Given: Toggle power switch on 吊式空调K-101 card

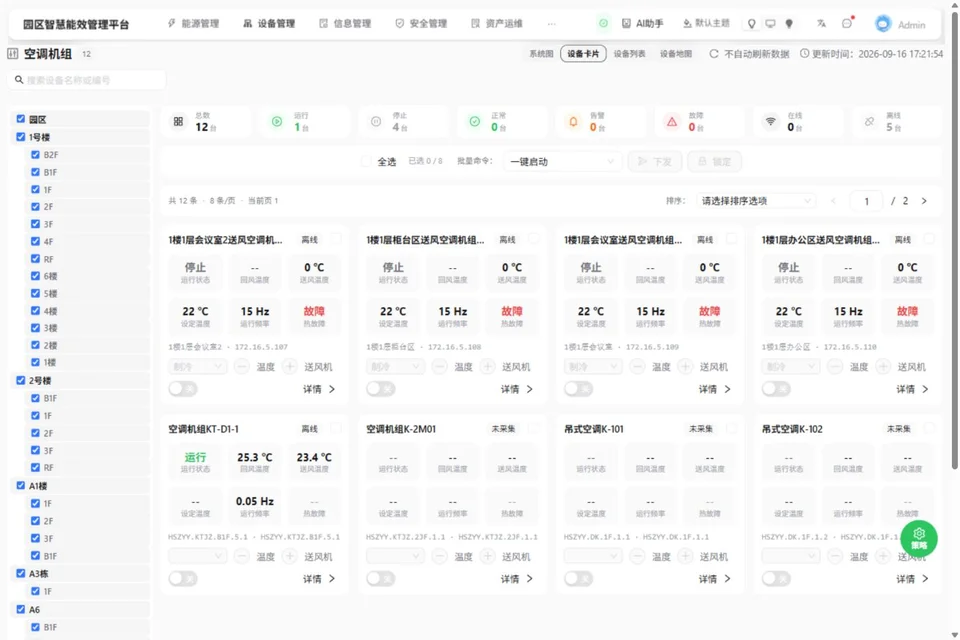Looking at the screenshot, I should [578, 579].
